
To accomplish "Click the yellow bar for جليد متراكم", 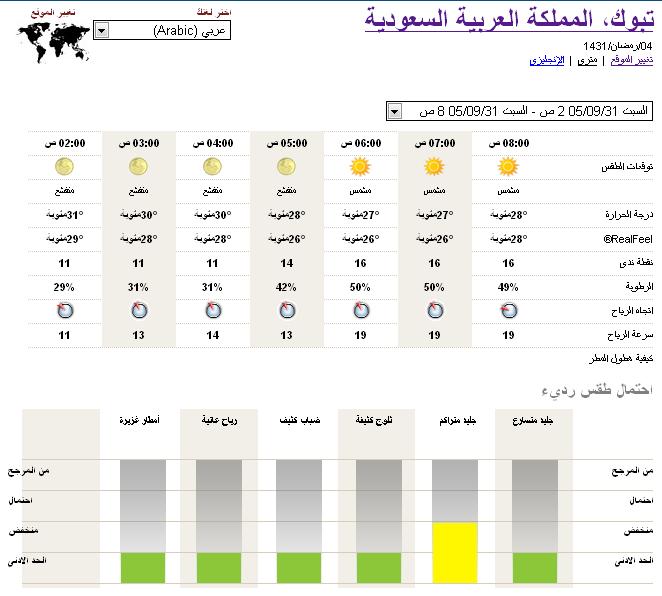I will click(455, 553).
